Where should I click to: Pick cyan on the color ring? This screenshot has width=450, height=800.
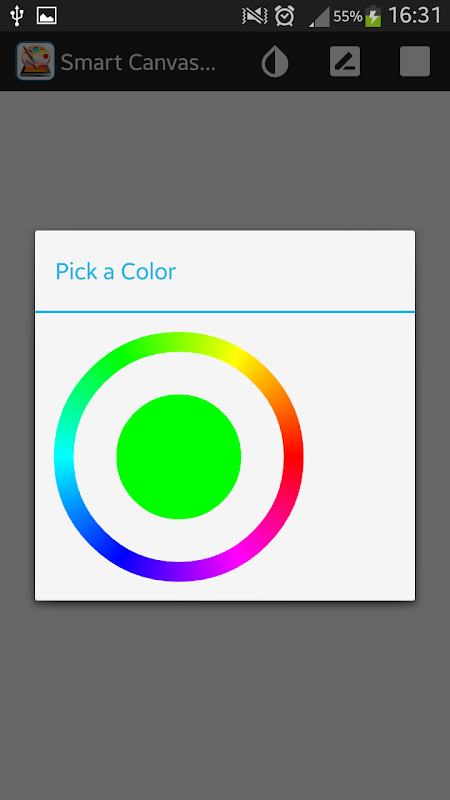64,457
